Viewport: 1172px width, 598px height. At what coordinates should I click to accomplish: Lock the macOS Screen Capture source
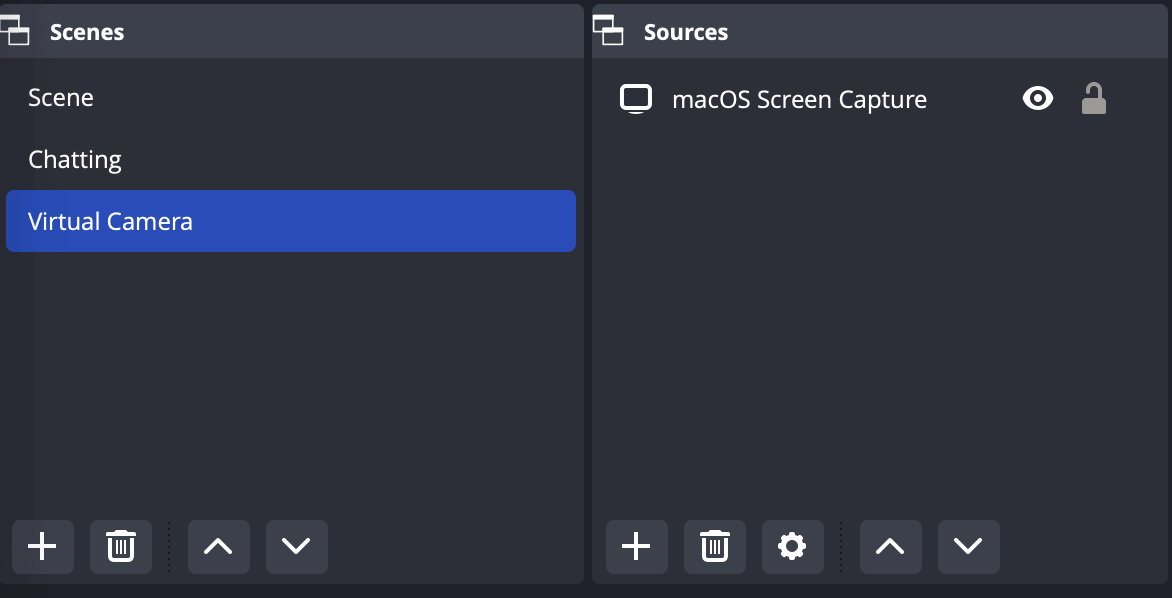(x=1094, y=98)
